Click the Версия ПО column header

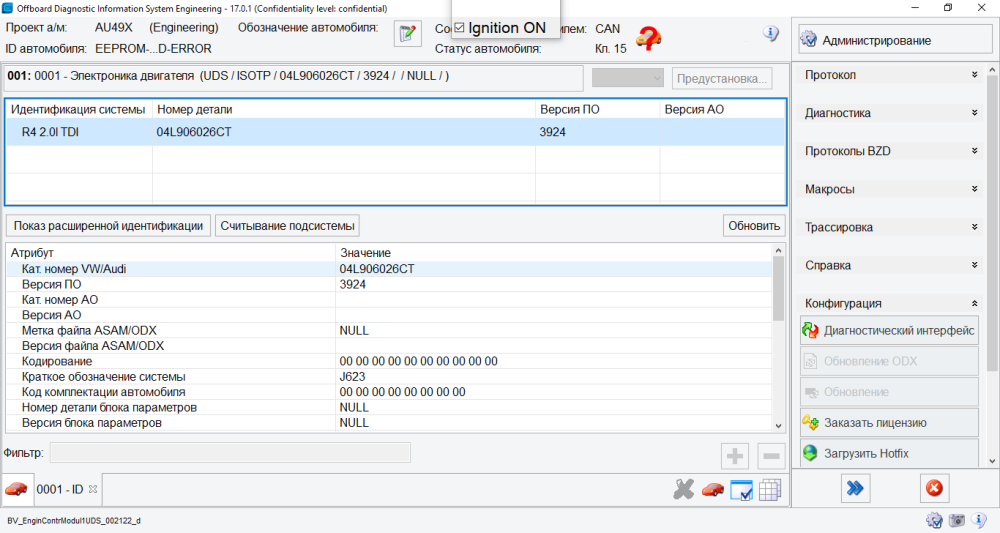(x=598, y=109)
